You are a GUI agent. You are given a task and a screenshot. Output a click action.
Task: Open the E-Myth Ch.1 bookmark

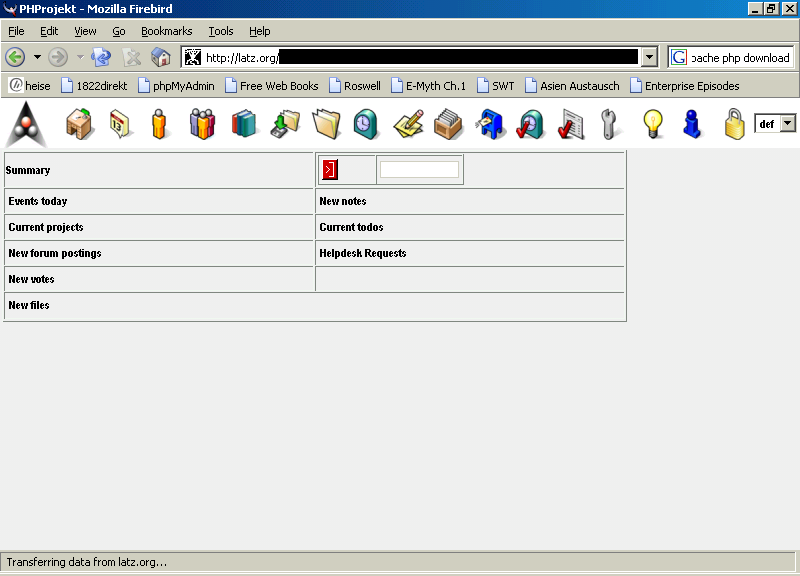429,86
